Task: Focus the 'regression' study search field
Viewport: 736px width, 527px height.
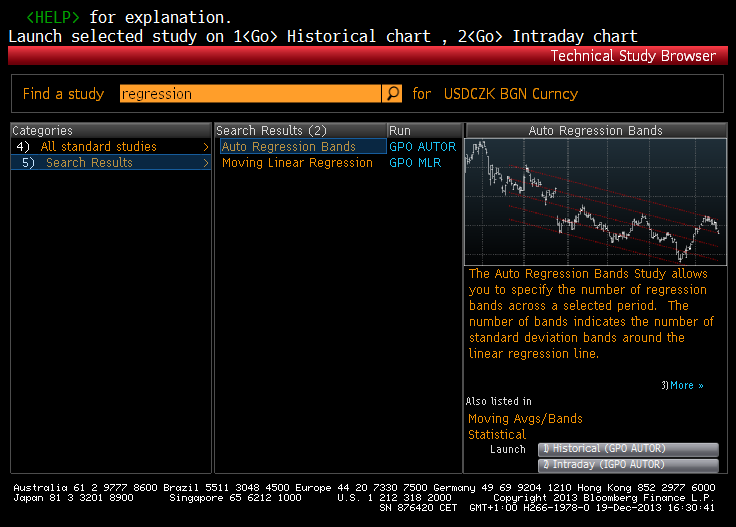Action: pos(250,93)
